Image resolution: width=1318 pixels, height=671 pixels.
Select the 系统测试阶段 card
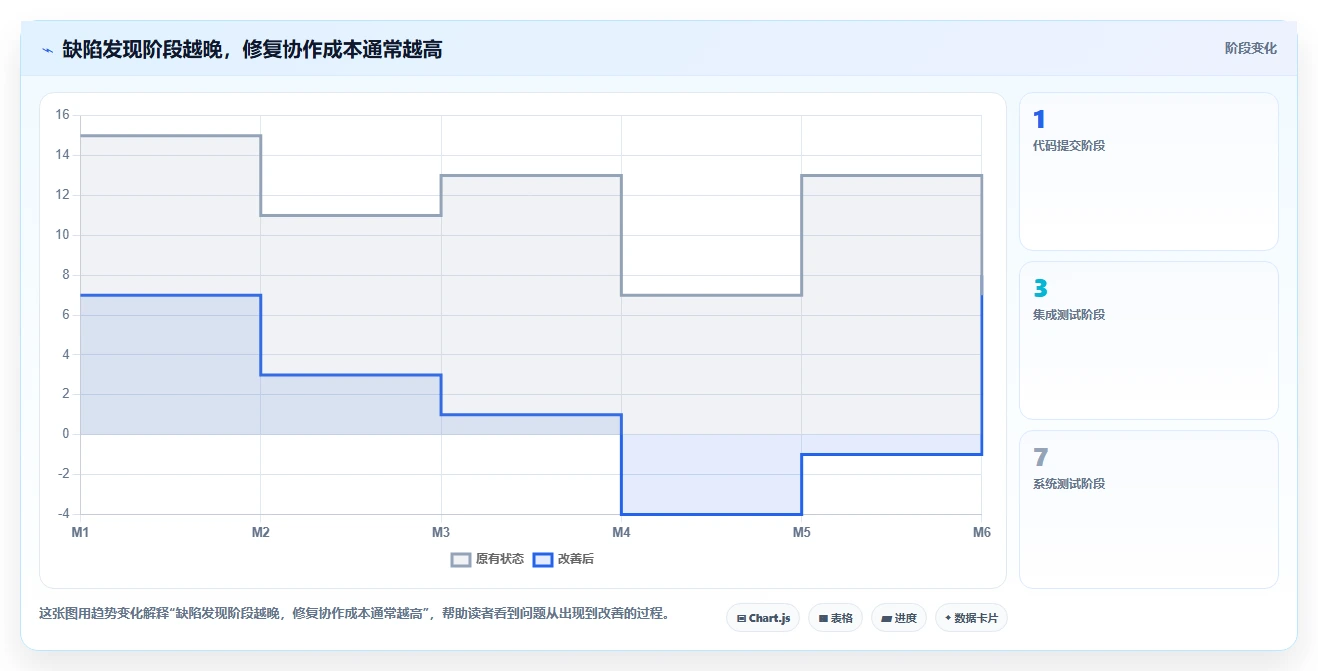1148,509
